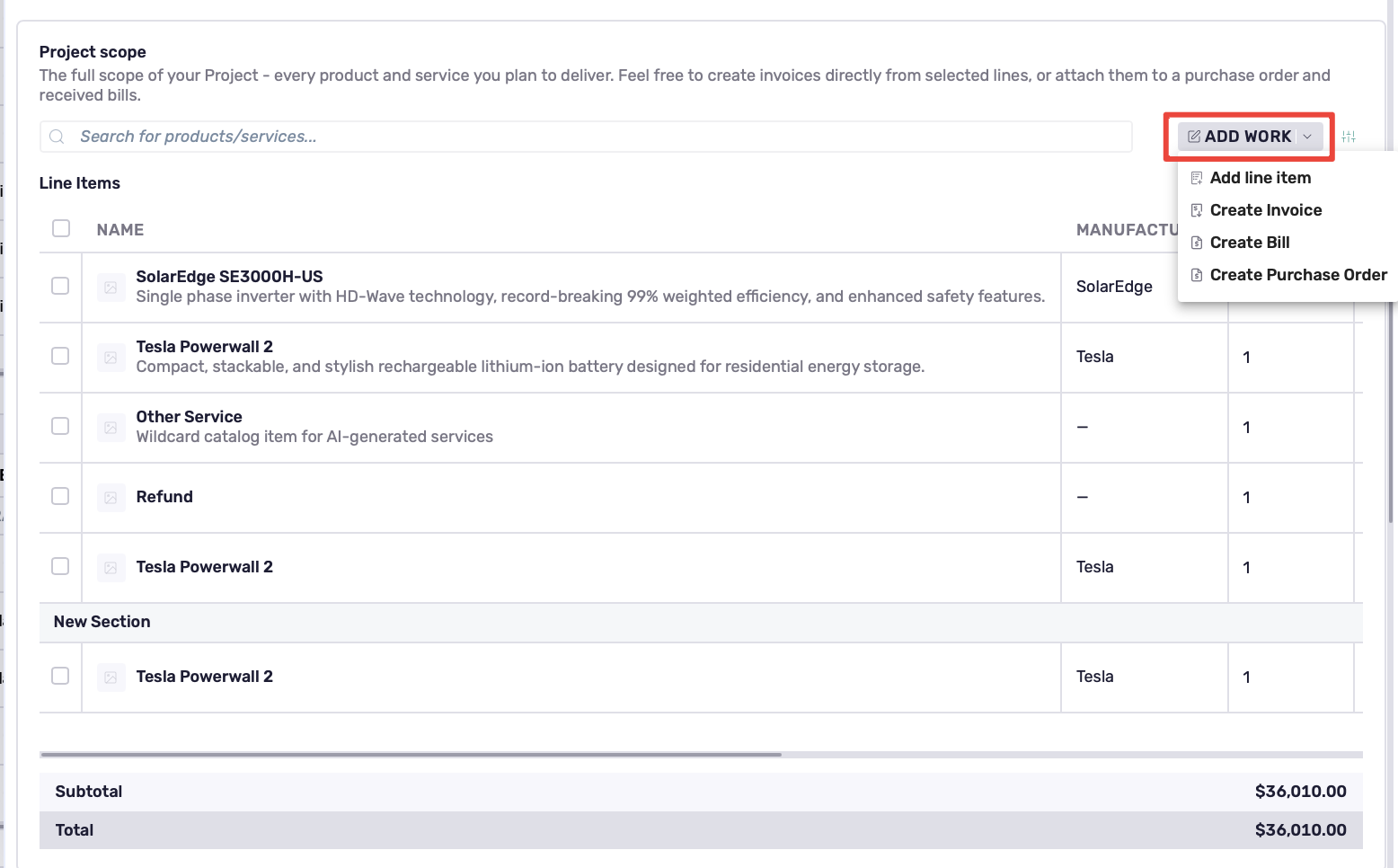This screenshot has width=1398, height=868.
Task: Click the Refund row image placeholder icon
Action: click(111, 498)
